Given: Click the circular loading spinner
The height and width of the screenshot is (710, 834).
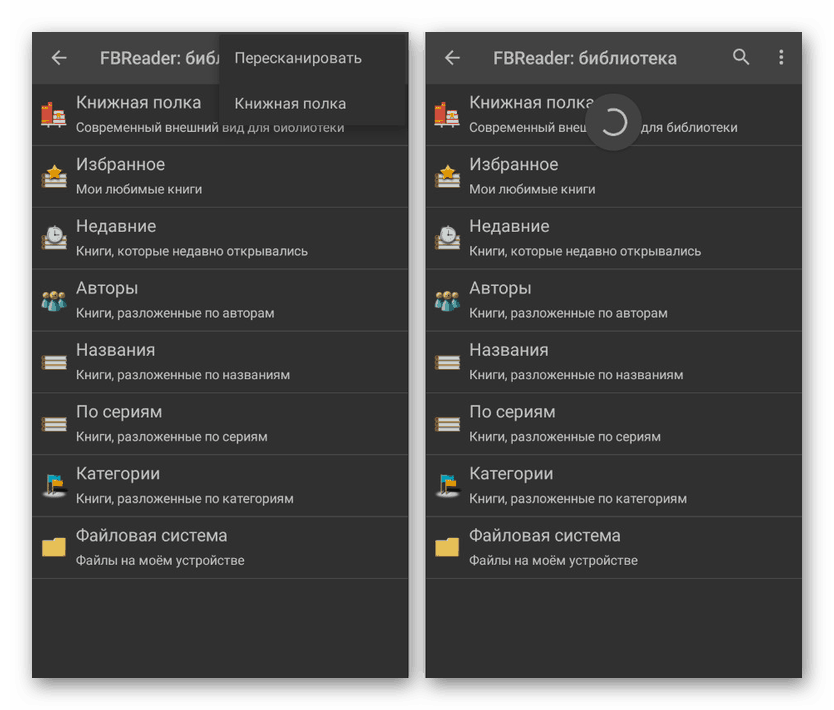Looking at the screenshot, I should (x=613, y=122).
